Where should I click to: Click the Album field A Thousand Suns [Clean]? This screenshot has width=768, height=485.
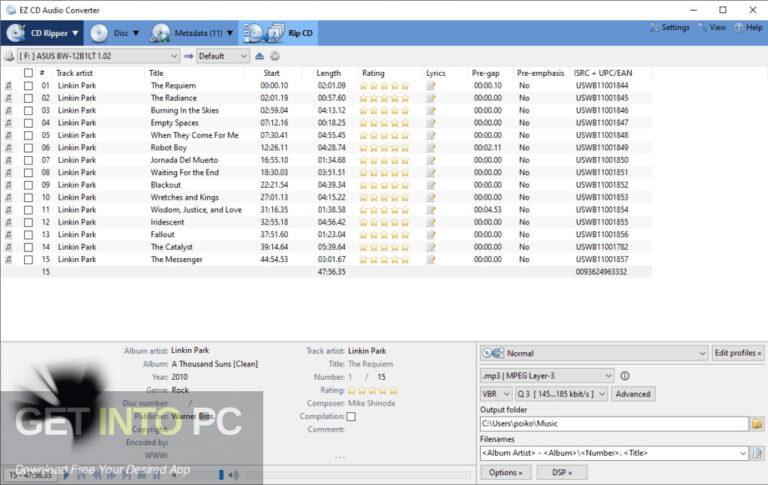pos(215,364)
